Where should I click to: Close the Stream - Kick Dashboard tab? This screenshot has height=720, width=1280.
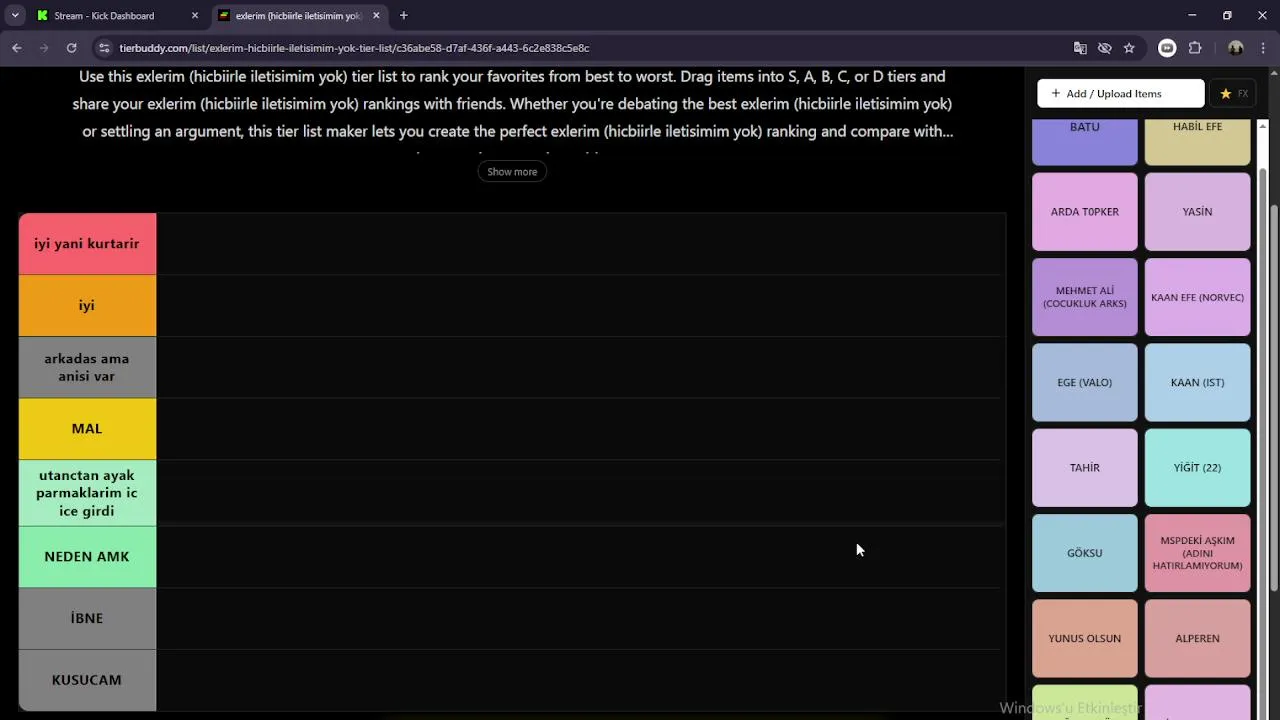click(x=195, y=15)
